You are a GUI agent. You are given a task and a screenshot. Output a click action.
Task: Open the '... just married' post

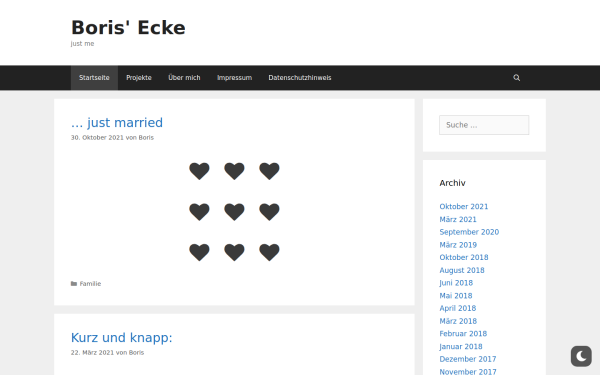pos(117,122)
